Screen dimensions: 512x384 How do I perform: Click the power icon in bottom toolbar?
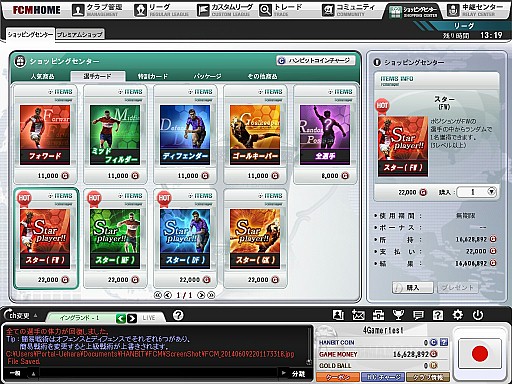[x=478, y=315]
